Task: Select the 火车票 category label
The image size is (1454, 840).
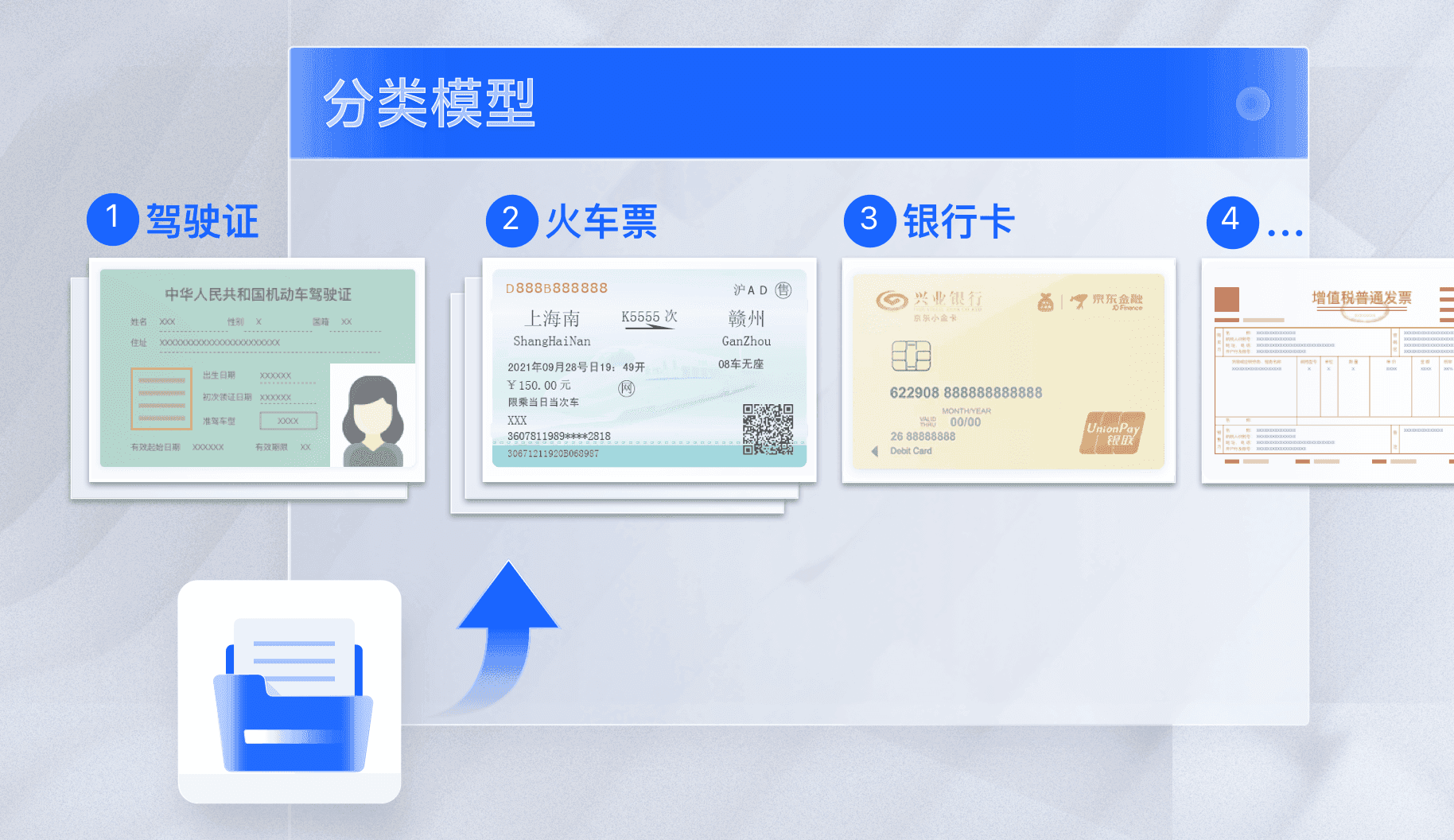Action: (x=601, y=220)
